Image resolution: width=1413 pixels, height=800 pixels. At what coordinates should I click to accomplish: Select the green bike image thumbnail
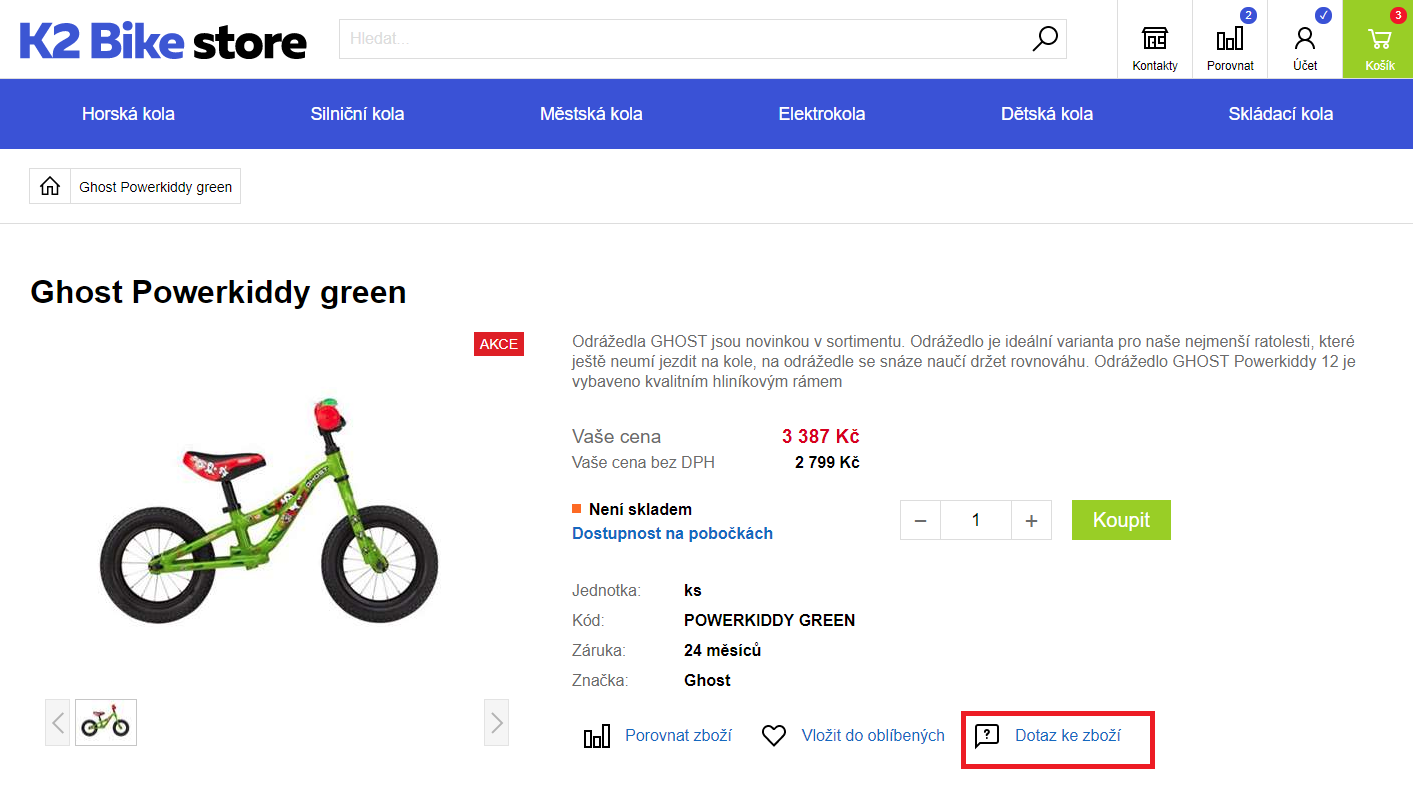106,722
